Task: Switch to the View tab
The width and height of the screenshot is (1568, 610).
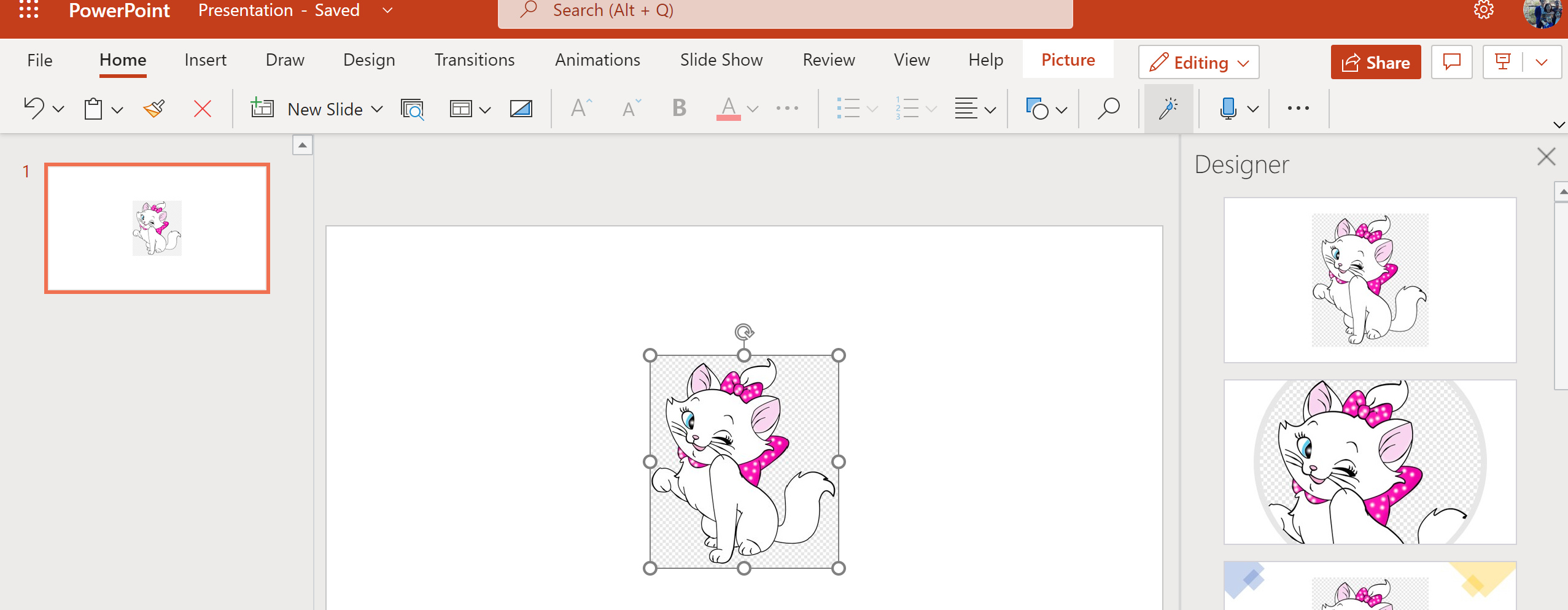Action: coord(912,60)
